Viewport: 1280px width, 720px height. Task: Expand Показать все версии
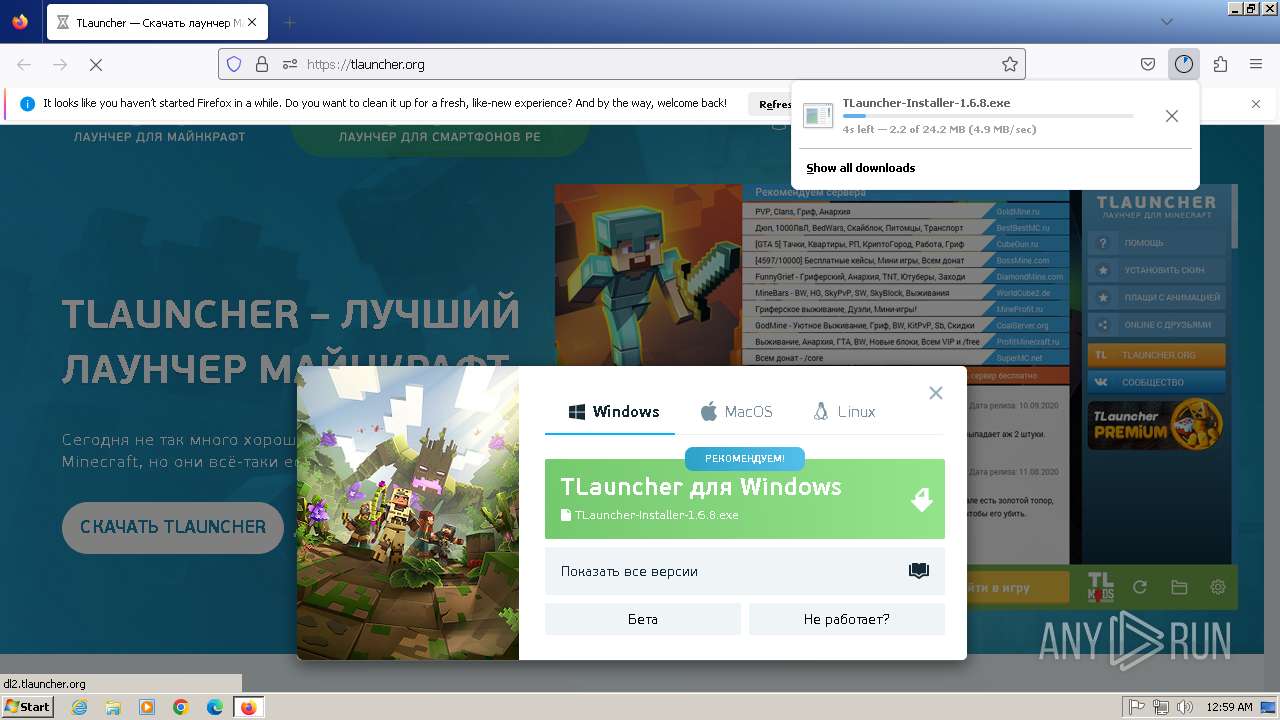745,571
